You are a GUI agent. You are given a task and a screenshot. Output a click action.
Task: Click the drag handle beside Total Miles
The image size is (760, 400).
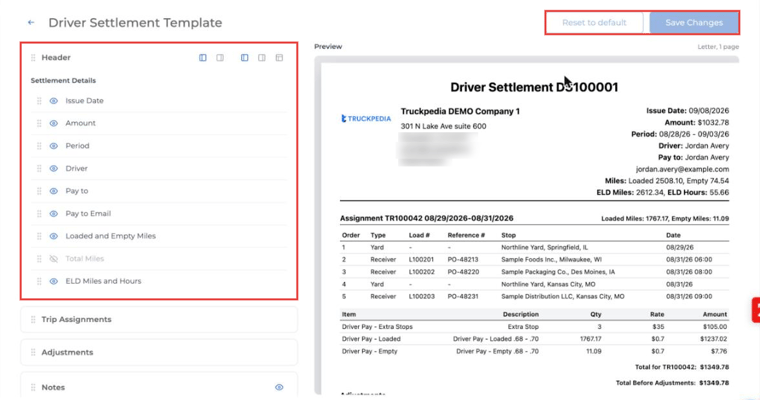(39, 258)
